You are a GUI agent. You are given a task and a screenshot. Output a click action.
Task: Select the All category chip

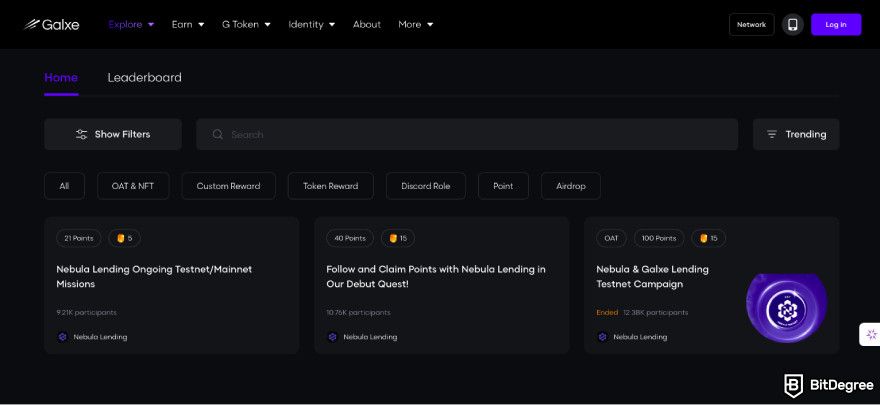(x=65, y=186)
